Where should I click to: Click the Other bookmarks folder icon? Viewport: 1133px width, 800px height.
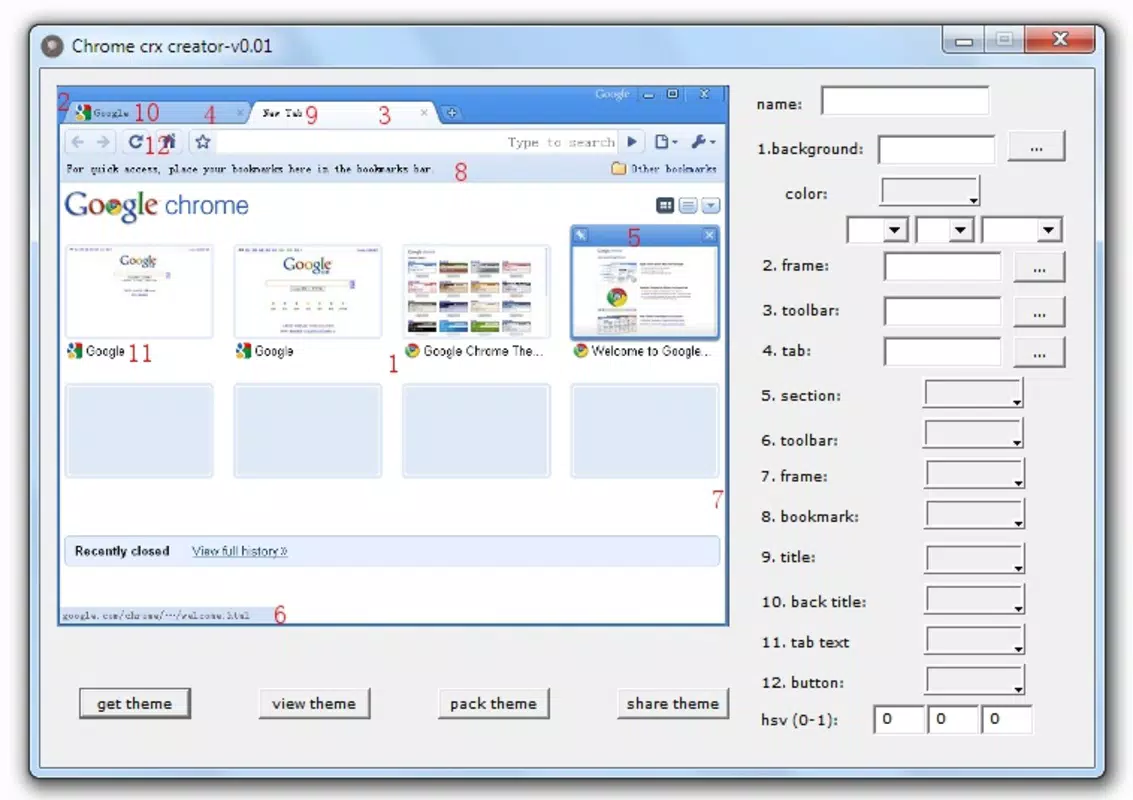coord(619,168)
